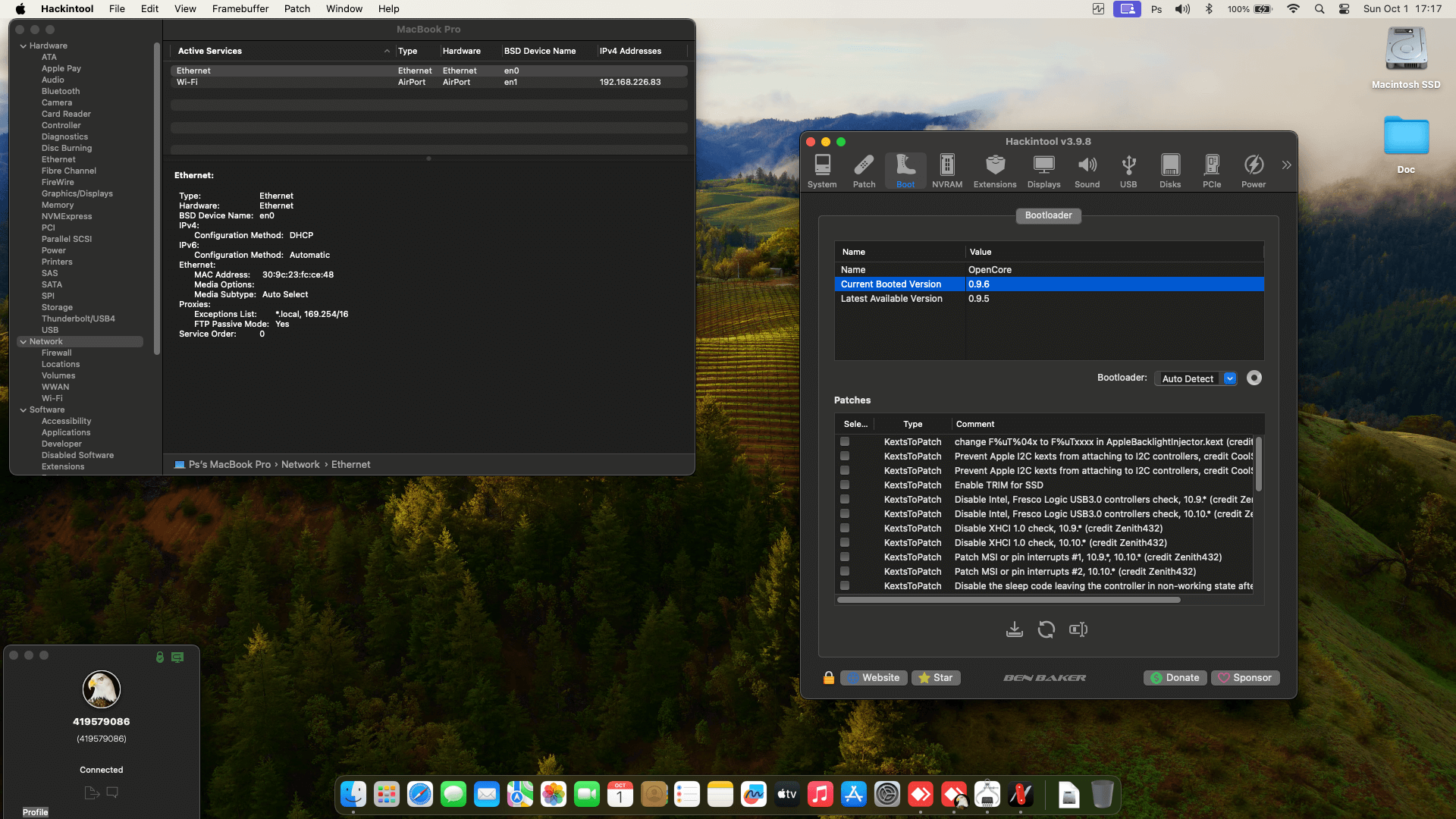Open the USB section in Hackintool toolbar
Viewport: 1456px width, 819px height.
click(x=1128, y=171)
